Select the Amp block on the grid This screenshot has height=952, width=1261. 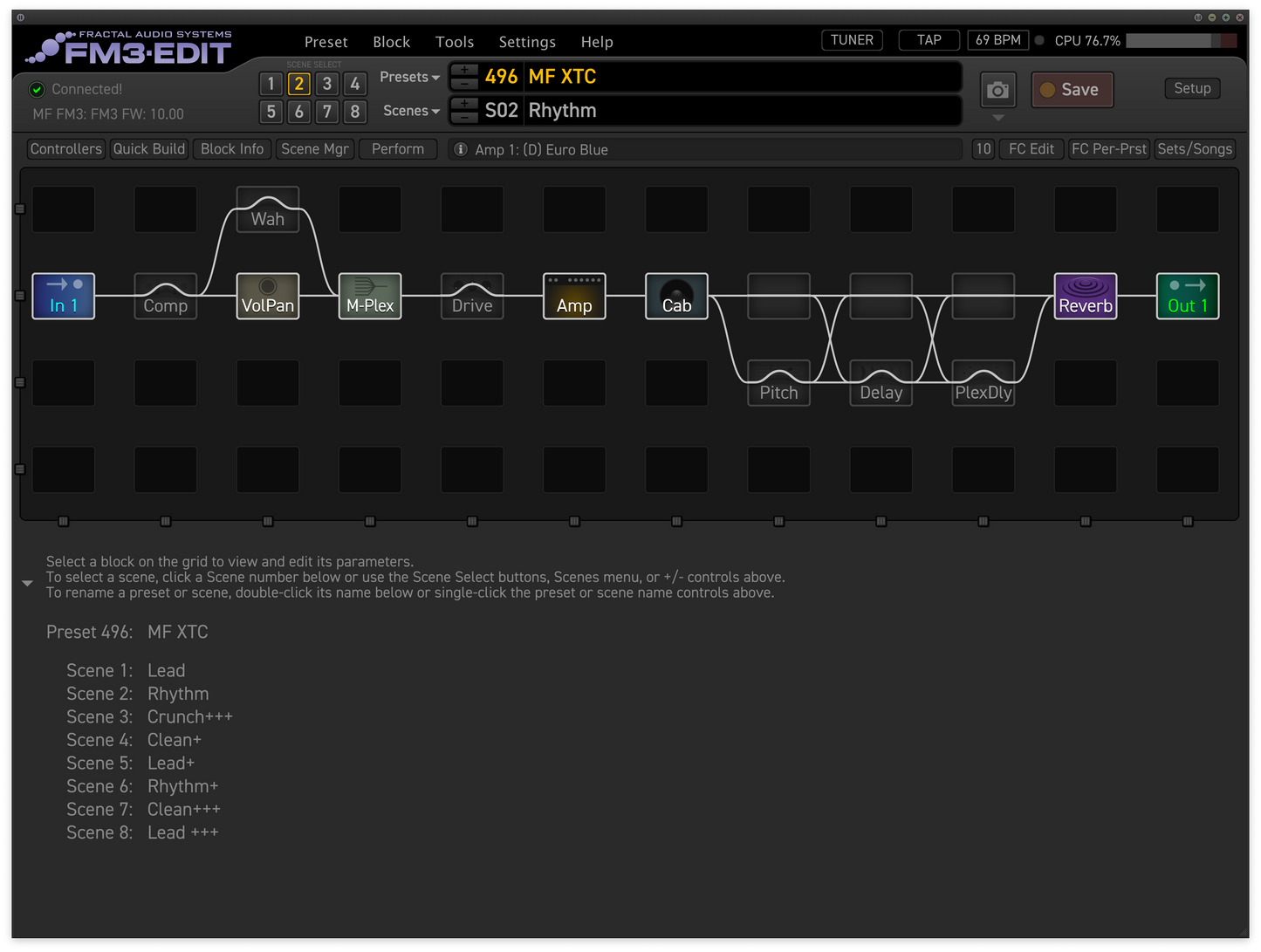[x=573, y=296]
